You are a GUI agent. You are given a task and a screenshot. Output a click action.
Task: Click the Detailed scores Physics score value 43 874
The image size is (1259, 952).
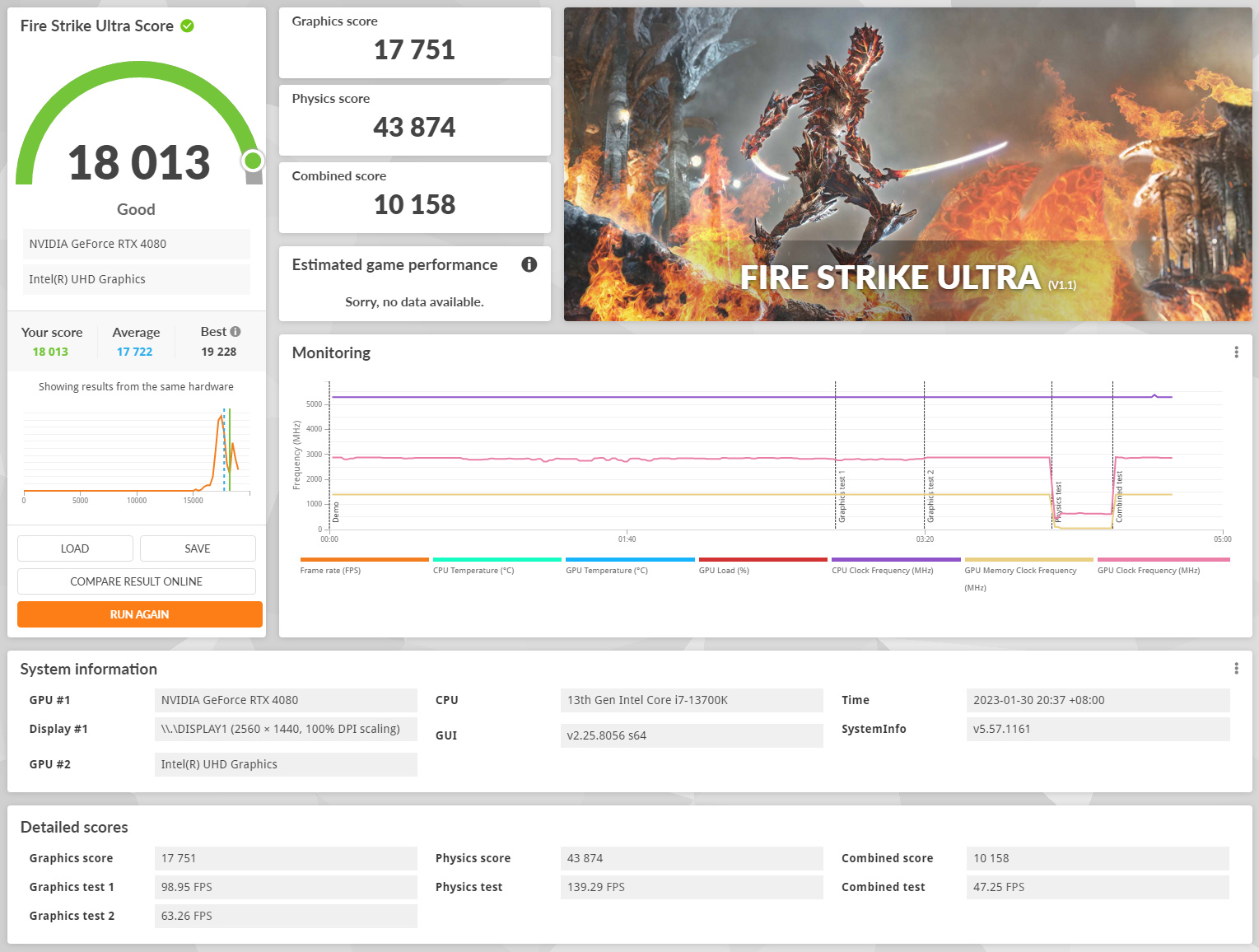point(692,858)
